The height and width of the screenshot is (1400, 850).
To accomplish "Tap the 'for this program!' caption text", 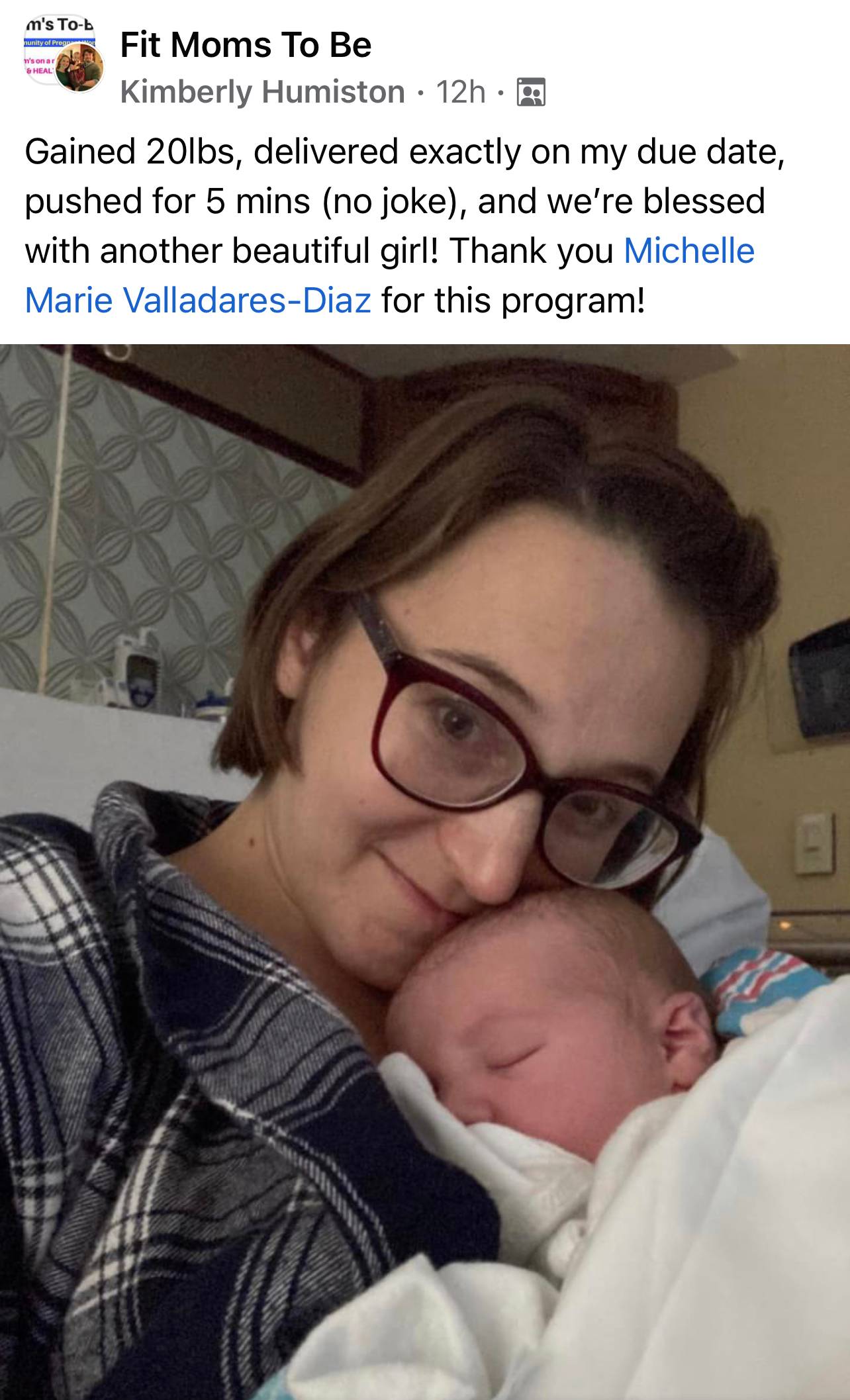I will 512,301.
